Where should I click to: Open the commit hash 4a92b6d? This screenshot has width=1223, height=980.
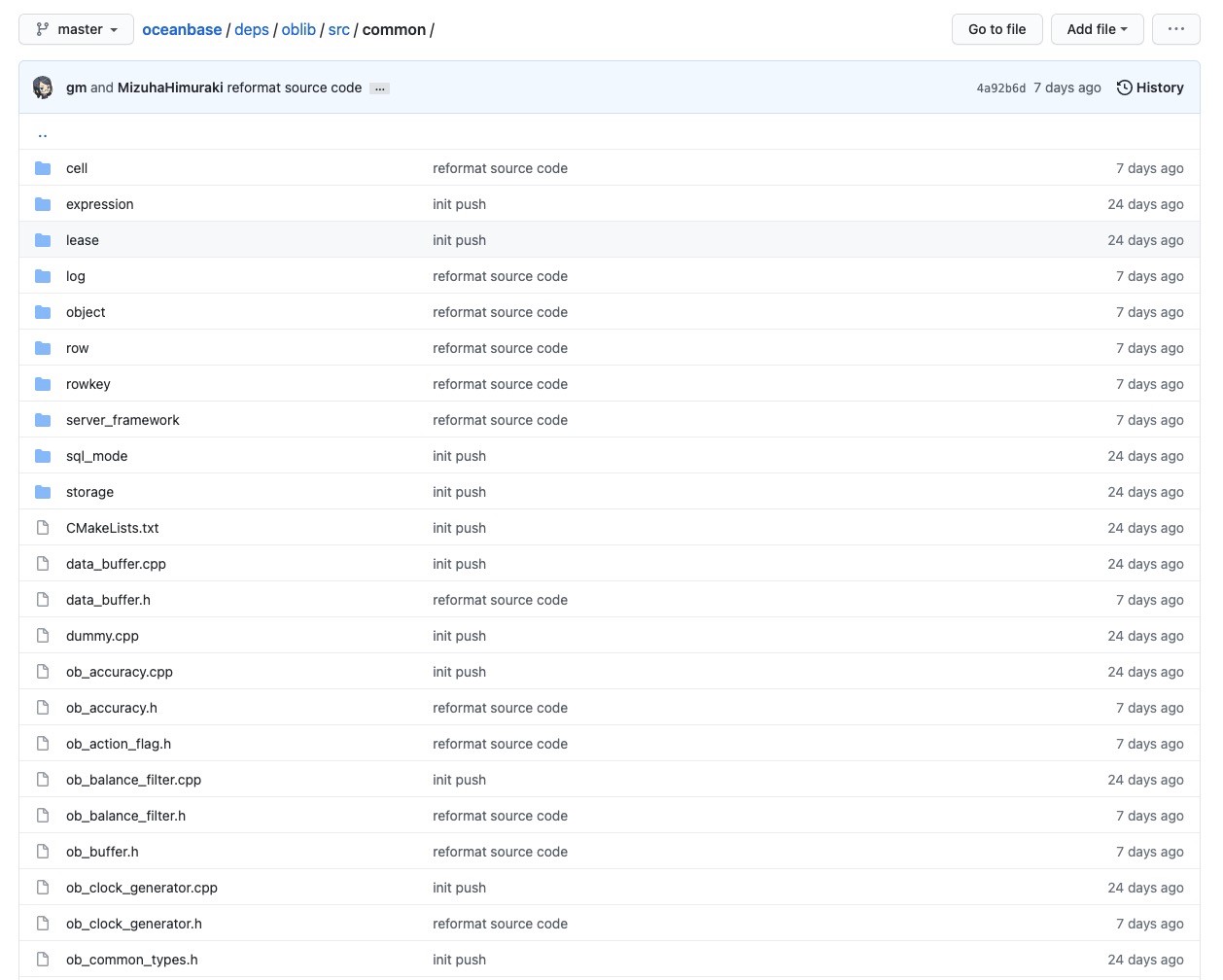pos(1000,88)
